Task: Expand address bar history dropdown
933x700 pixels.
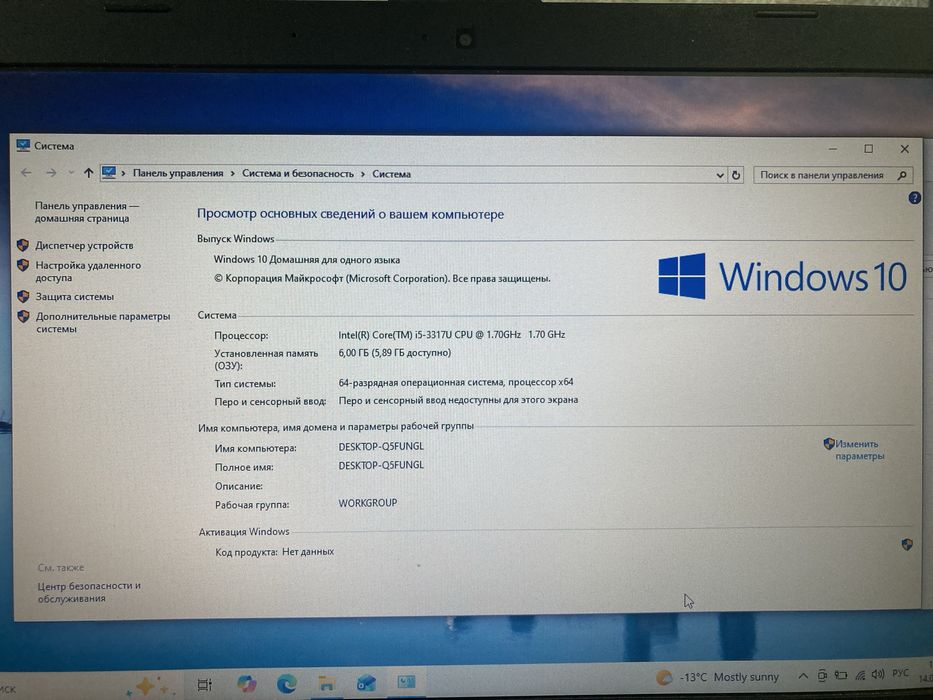Action: pos(719,175)
